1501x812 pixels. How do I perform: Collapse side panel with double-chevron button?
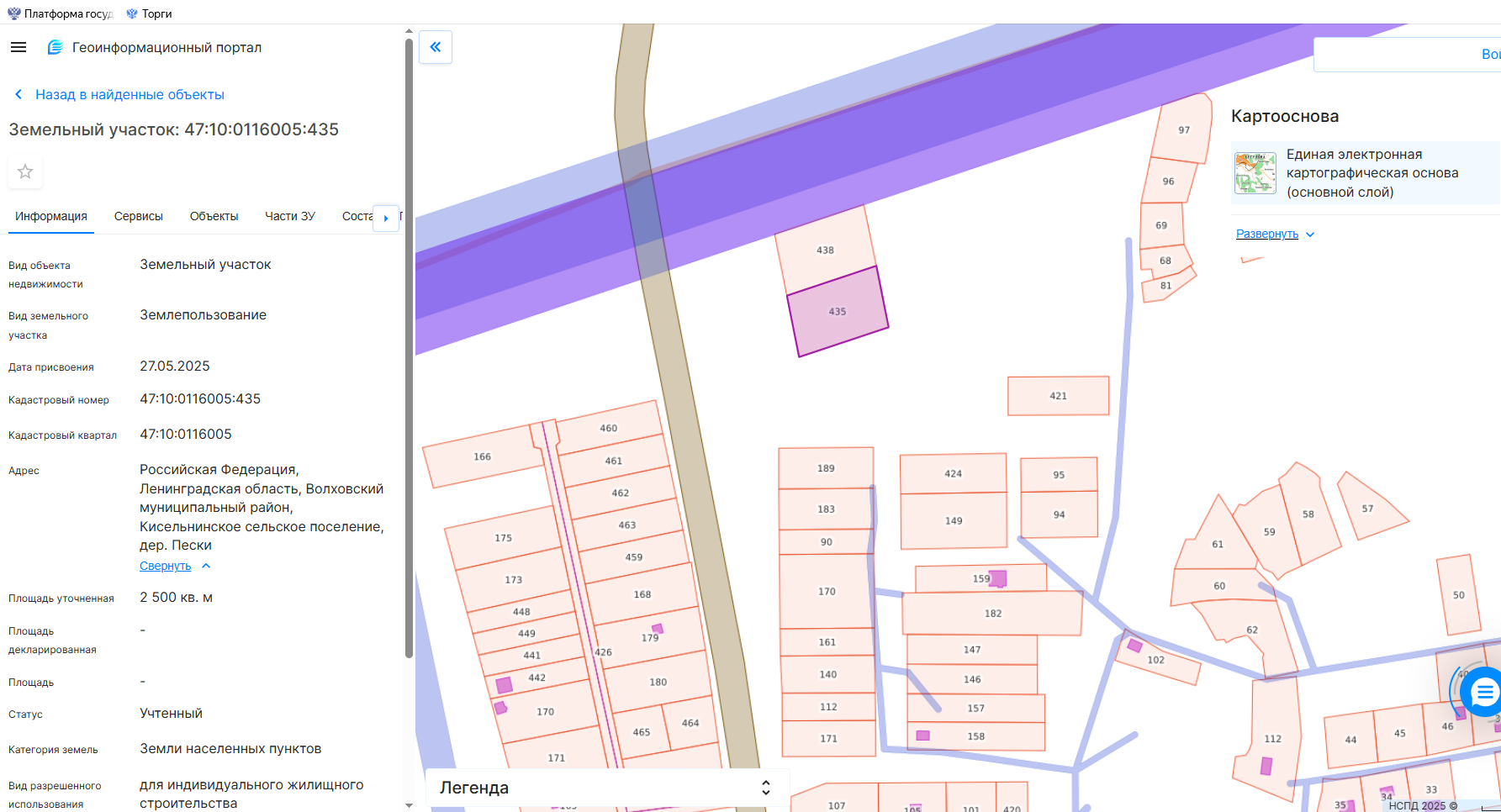[436, 47]
